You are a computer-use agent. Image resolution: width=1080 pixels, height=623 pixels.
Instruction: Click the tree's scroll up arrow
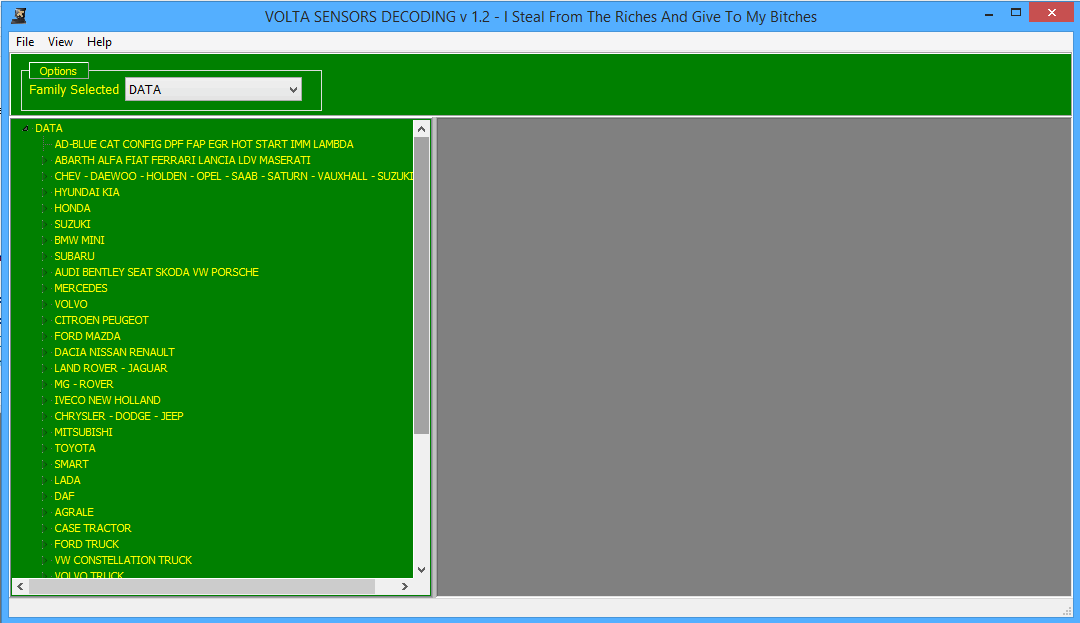pos(421,129)
